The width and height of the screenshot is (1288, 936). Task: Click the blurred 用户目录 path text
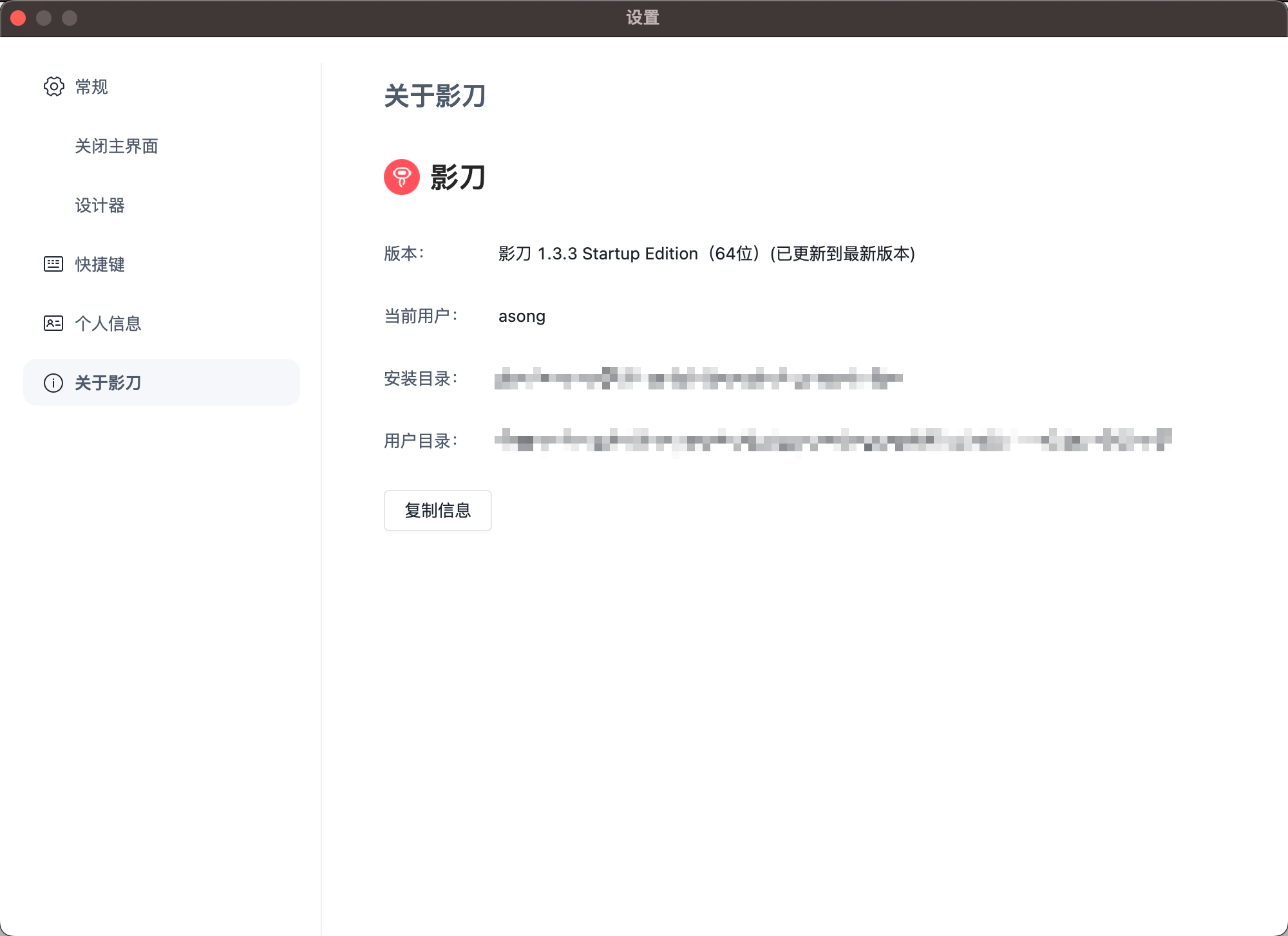point(833,441)
